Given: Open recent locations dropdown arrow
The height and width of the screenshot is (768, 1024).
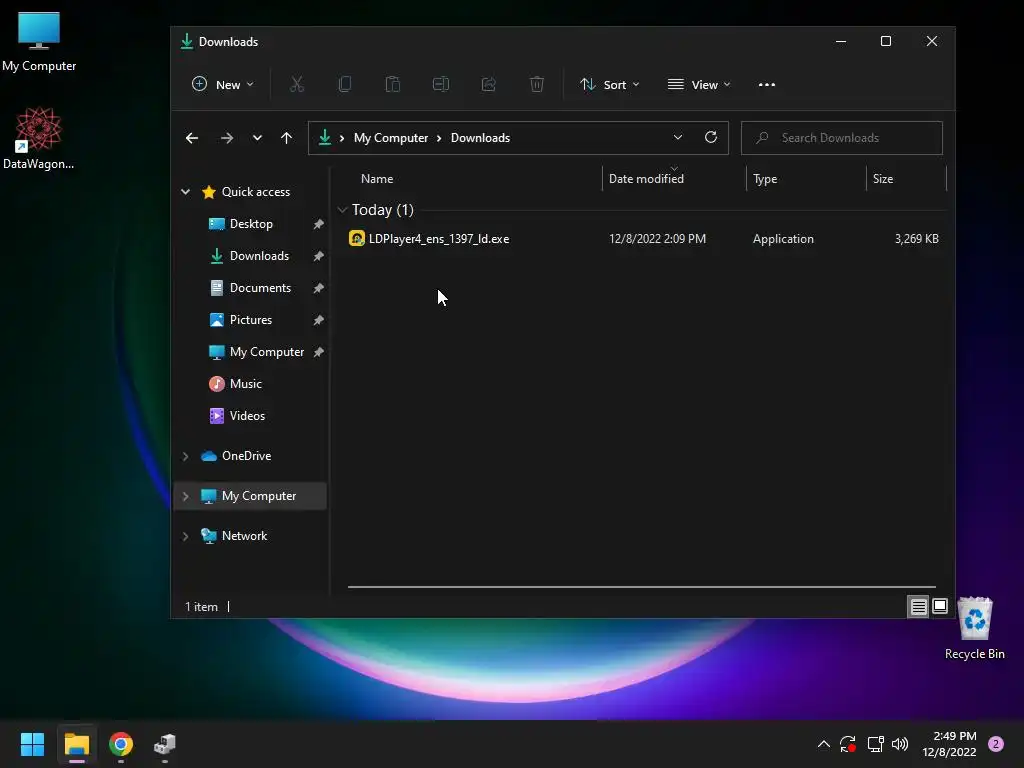Looking at the screenshot, I should click(257, 138).
